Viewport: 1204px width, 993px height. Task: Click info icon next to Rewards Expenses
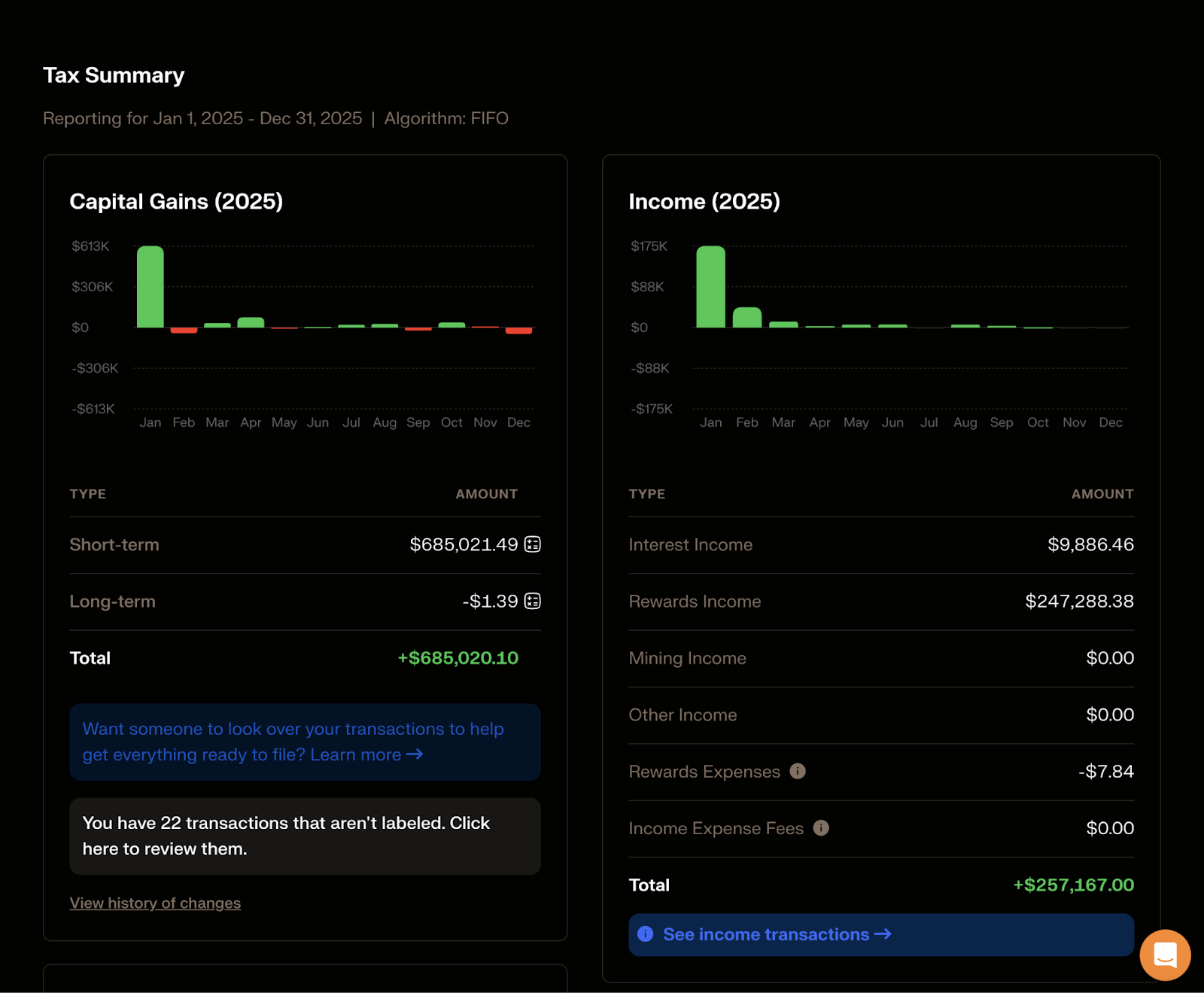[x=798, y=771]
